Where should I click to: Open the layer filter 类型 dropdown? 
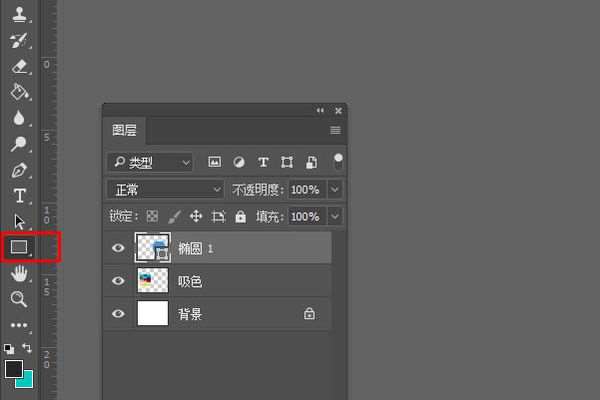tap(150, 163)
